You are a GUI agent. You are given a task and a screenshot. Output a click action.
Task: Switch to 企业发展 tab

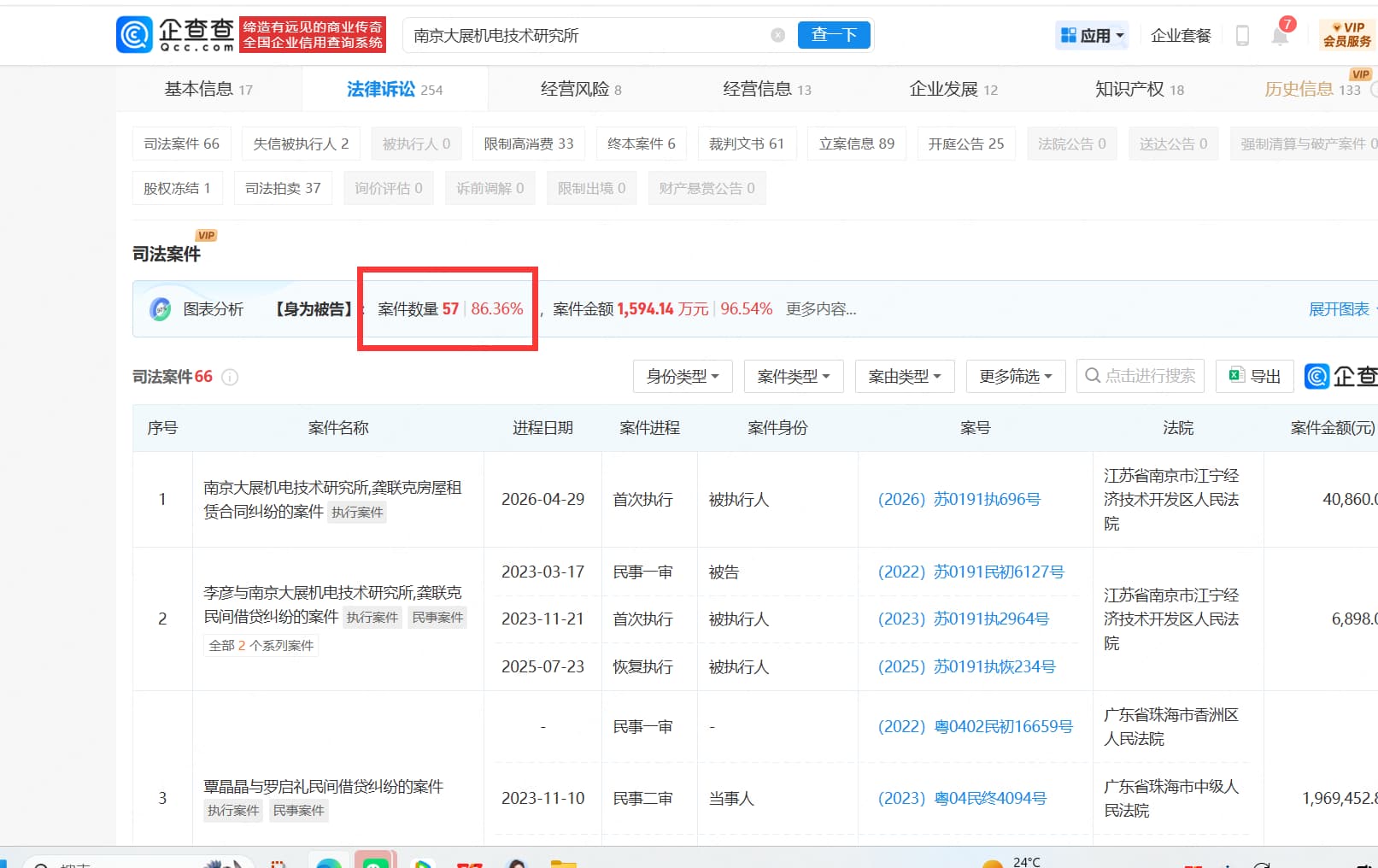pyautogui.click(x=953, y=89)
